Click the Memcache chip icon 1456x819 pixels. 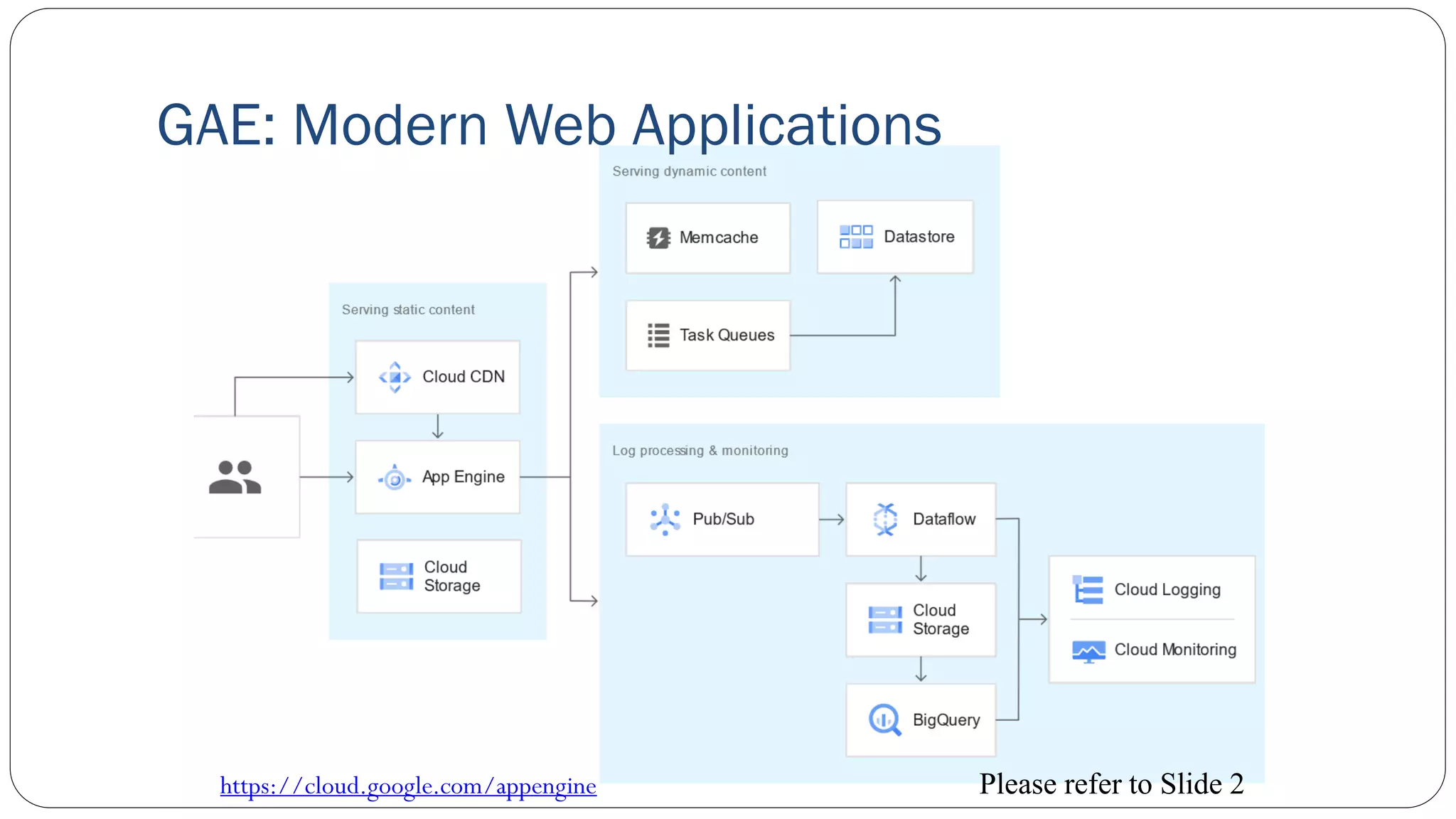658,237
